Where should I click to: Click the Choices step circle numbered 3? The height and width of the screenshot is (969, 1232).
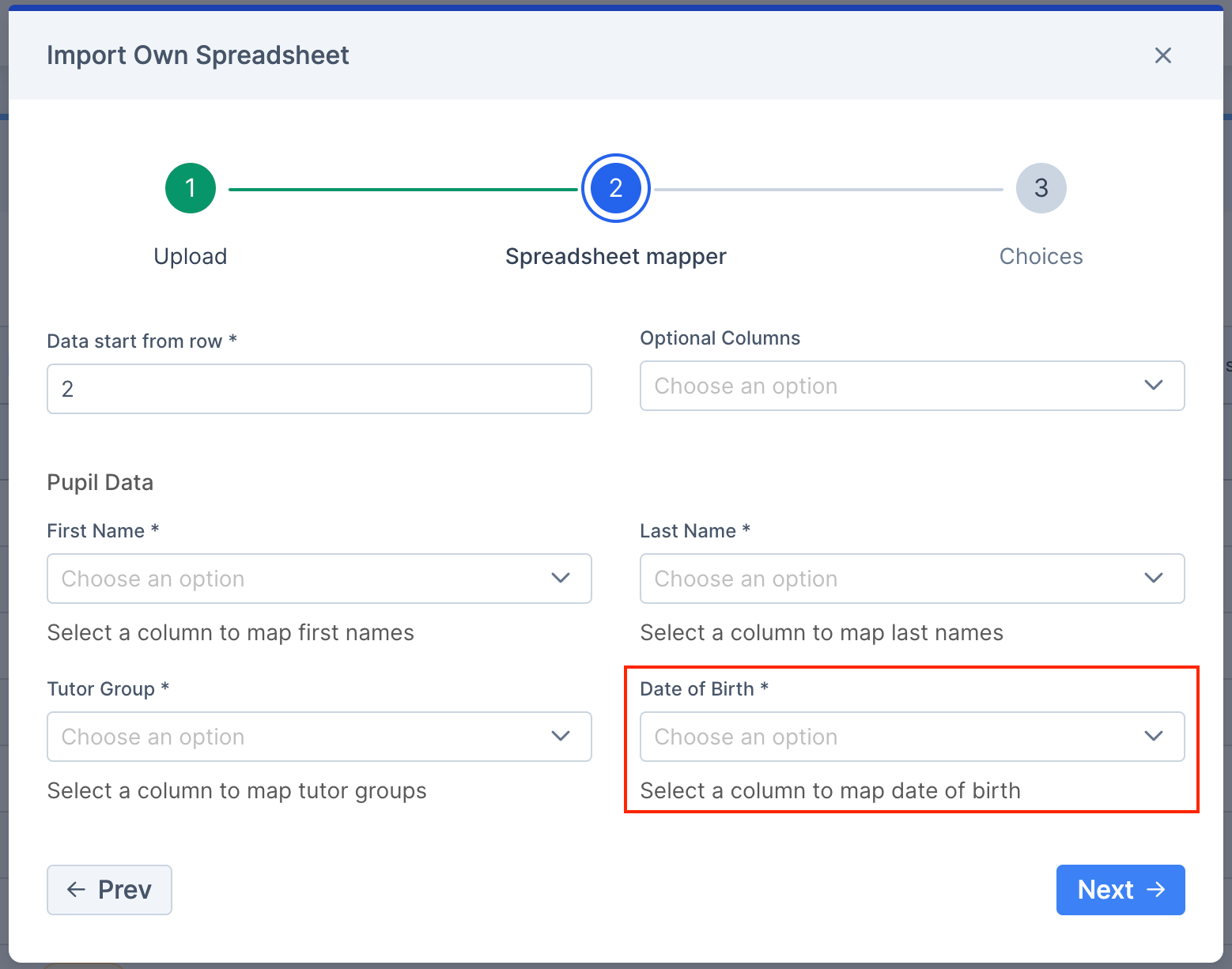point(1041,188)
